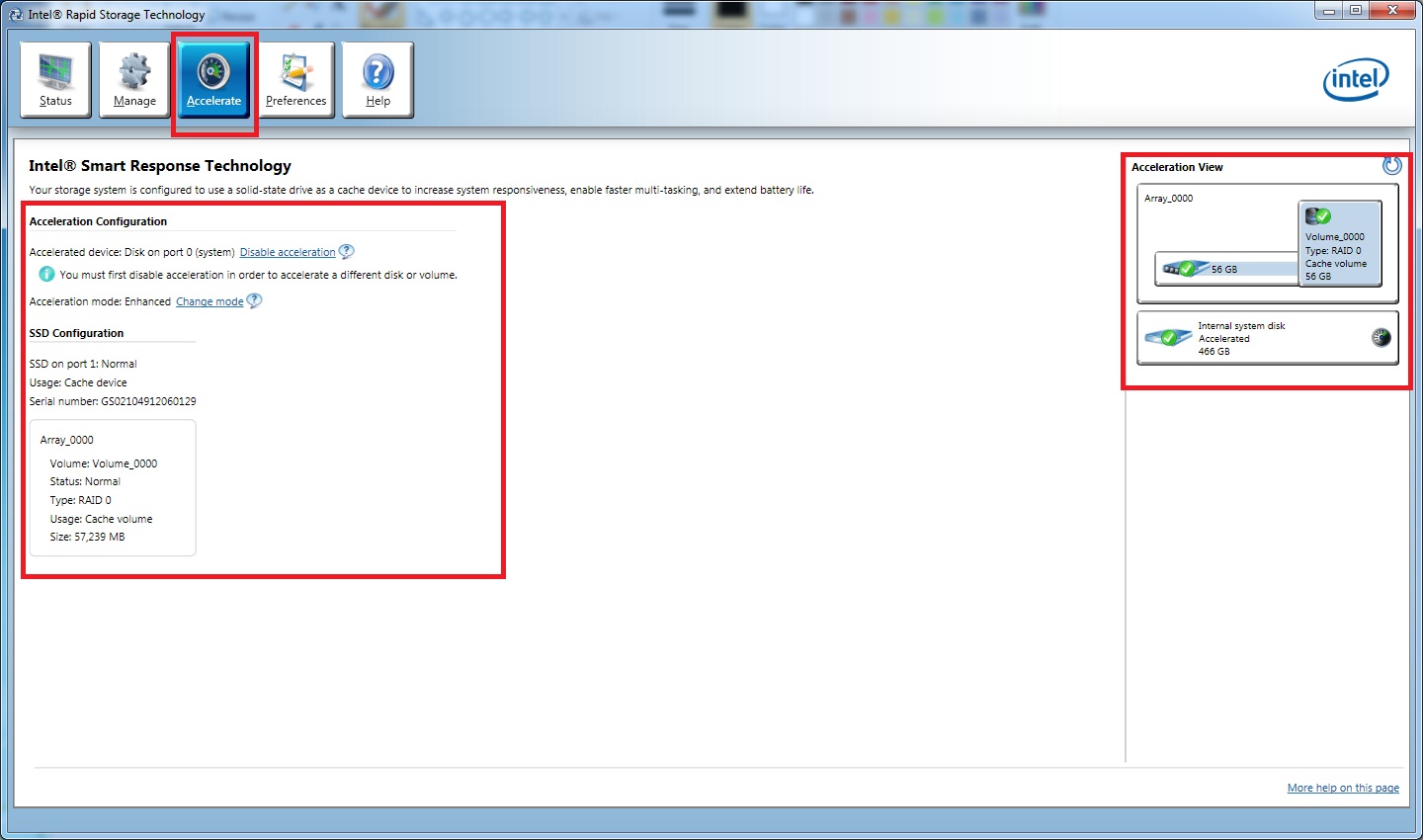
Task: Select the Accelerate tab
Action: [x=213, y=80]
